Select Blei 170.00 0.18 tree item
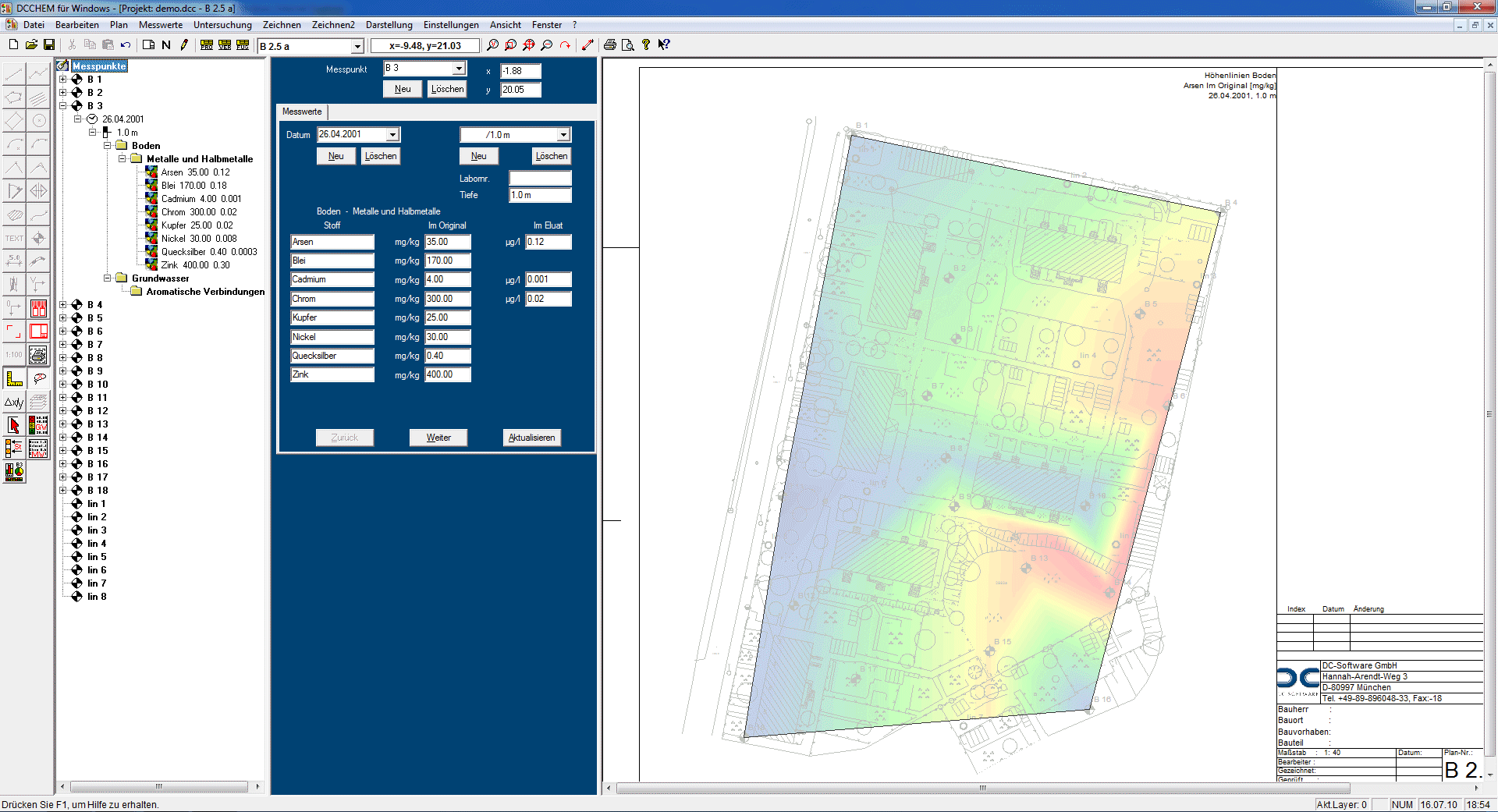The height and width of the screenshot is (812, 1498). click(x=193, y=186)
